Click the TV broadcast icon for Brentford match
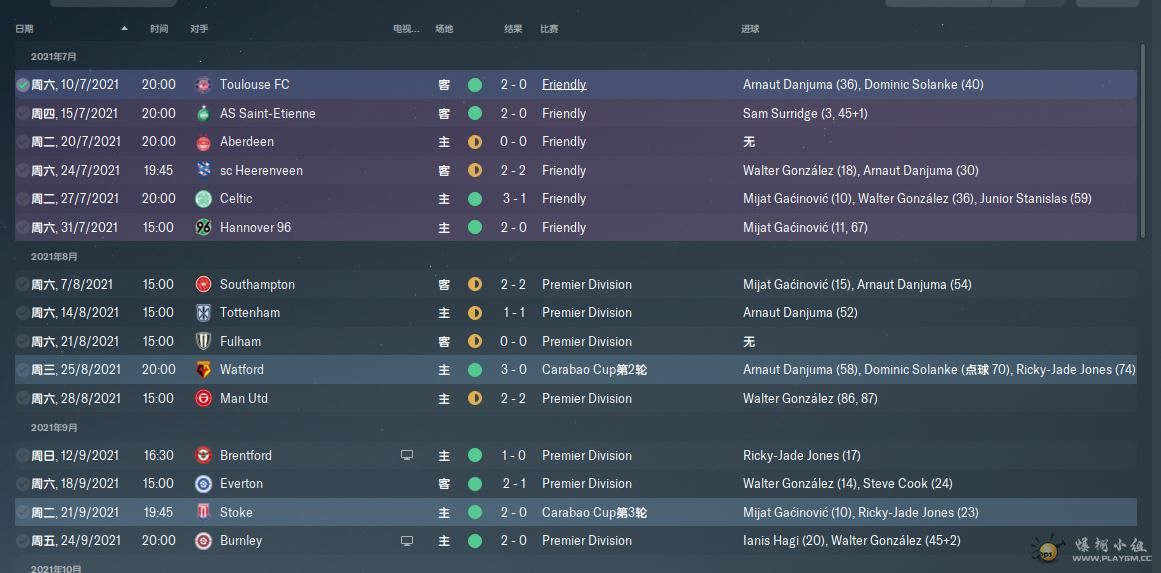This screenshot has height=573, width=1161. point(407,456)
